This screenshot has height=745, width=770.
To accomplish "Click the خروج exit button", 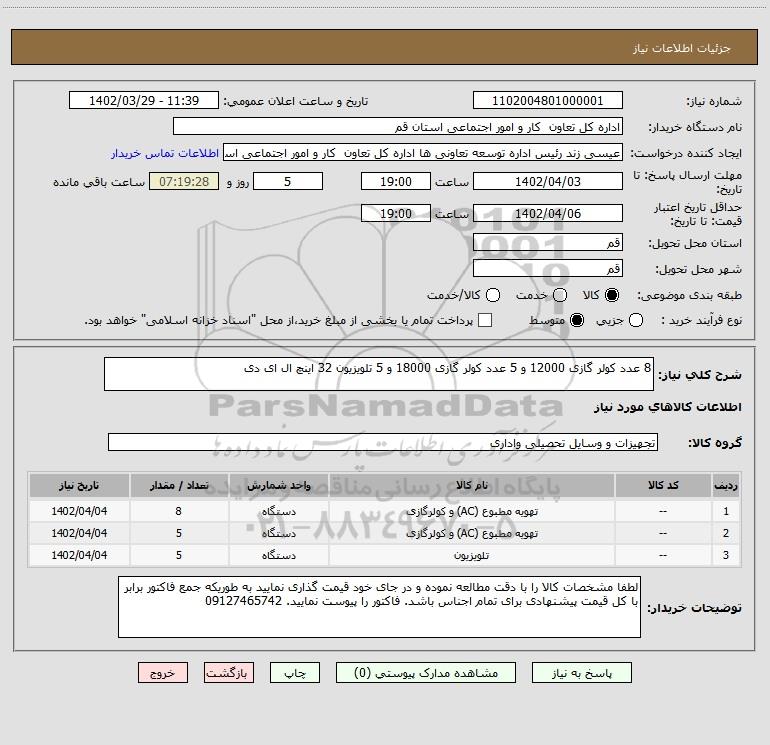I will click(x=163, y=673).
